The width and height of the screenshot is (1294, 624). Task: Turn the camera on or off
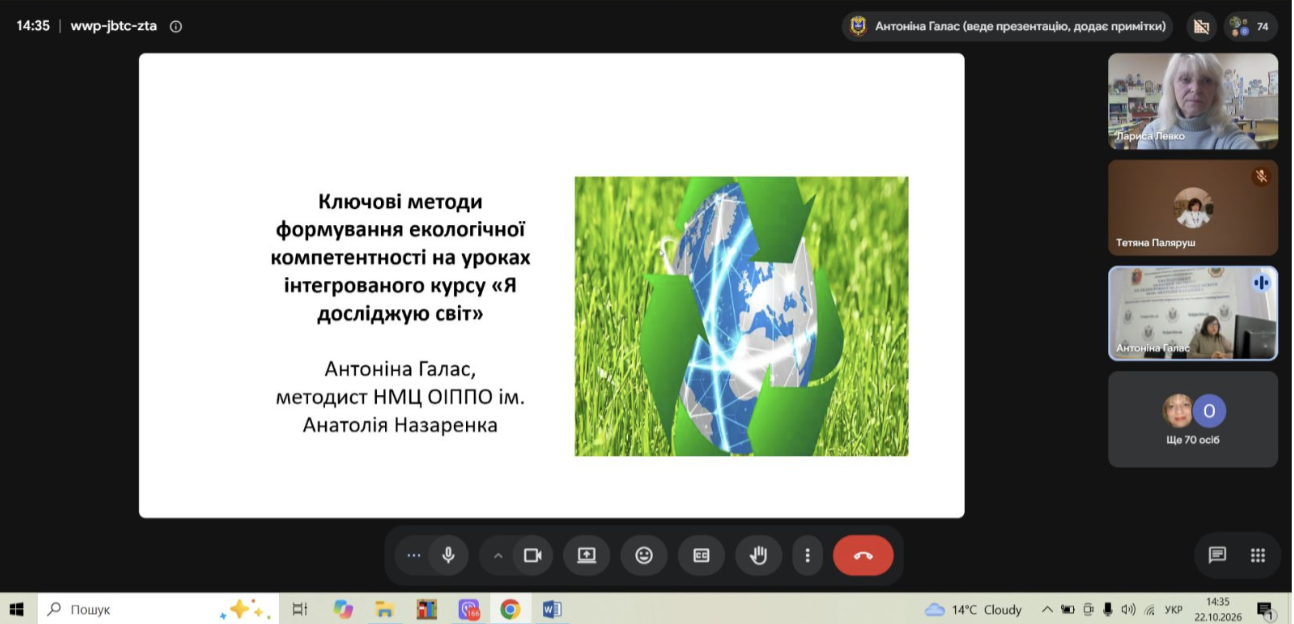tap(532, 555)
